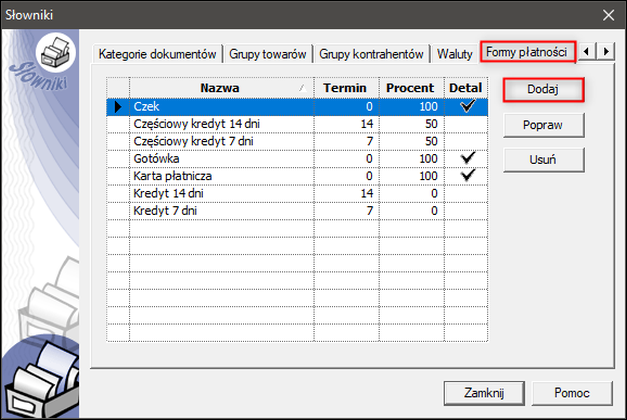Toggle Detal cell for Częściowy kredyt 14 dni
627x420 pixels.
point(466,124)
